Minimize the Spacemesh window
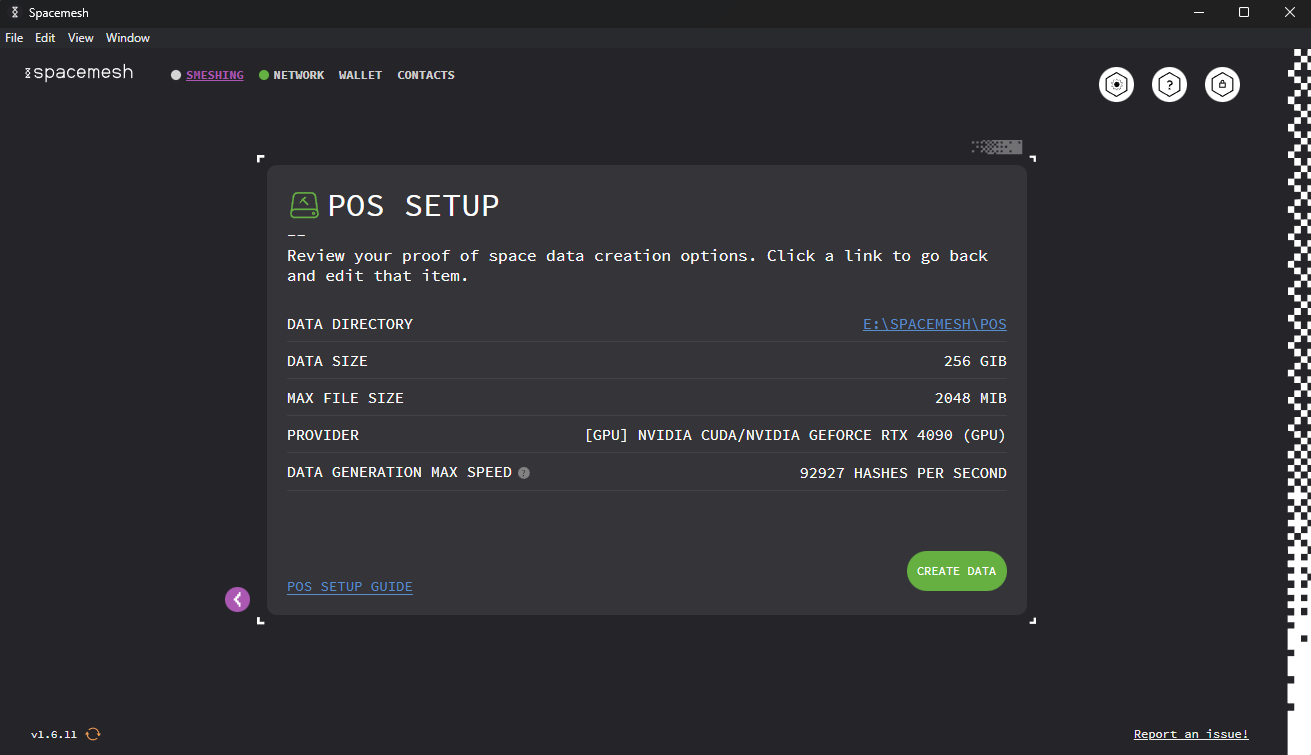Screen dimensions: 1311x755 click(x=1199, y=12)
